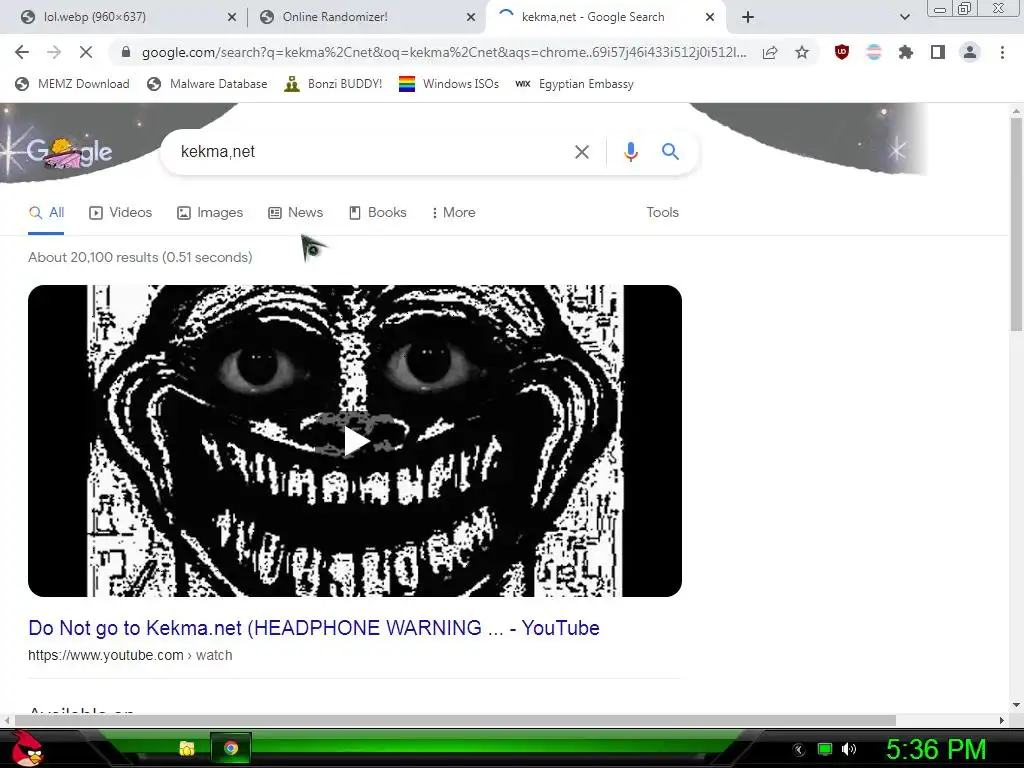Open a new tab
The width and height of the screenshot is (1024, 768).
748,17
